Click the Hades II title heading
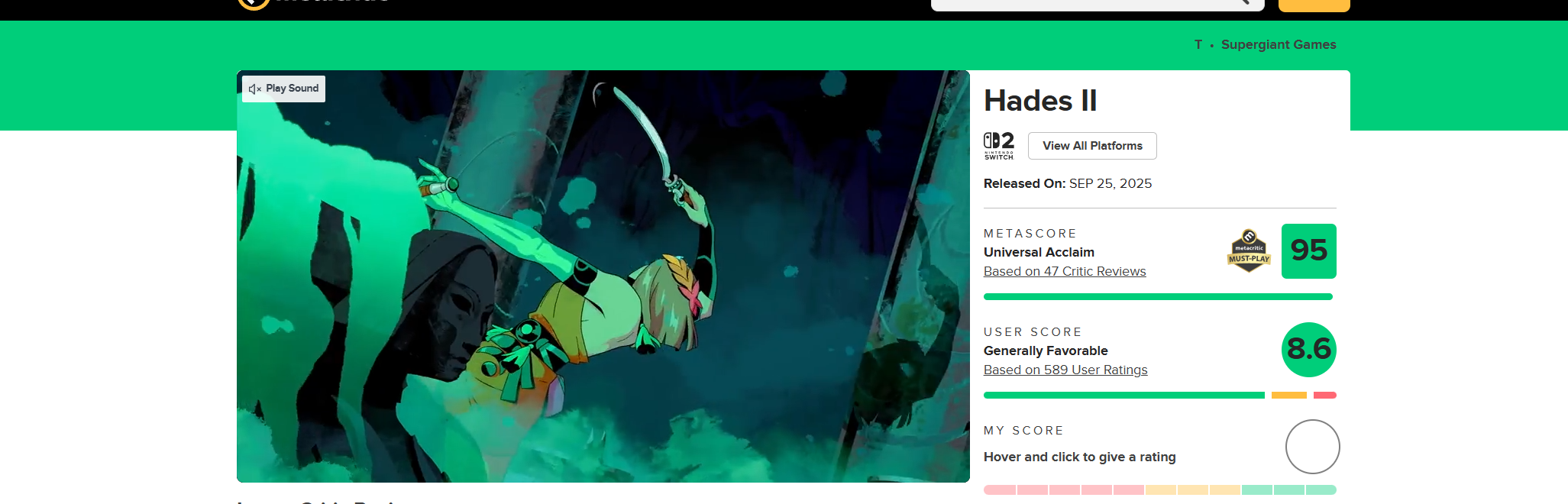 click(x=1040, y=101)
